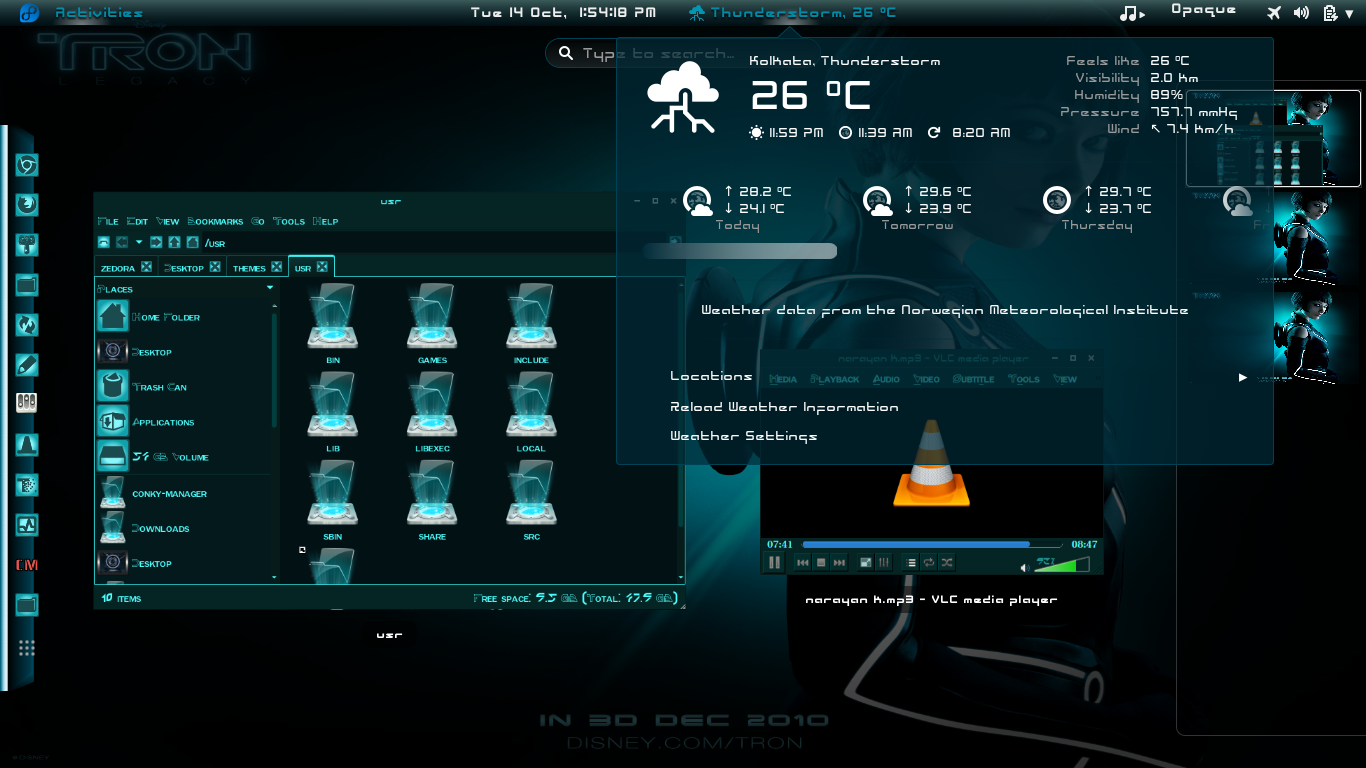1366x768 pixels.
Task: Toggle fullscreen in VLC
Action: [866, 563]
